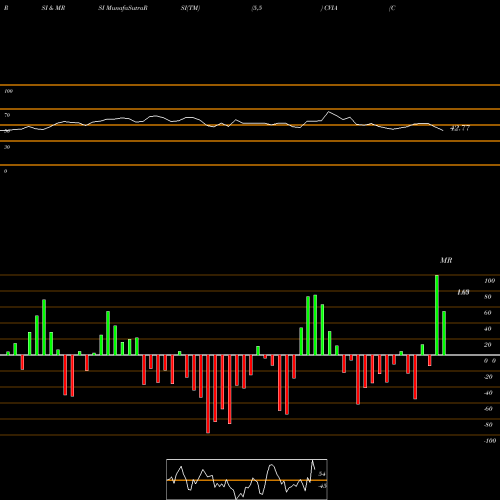Click the '-20' label on MR axis
500x500 pixels.
tap(488, 377)
